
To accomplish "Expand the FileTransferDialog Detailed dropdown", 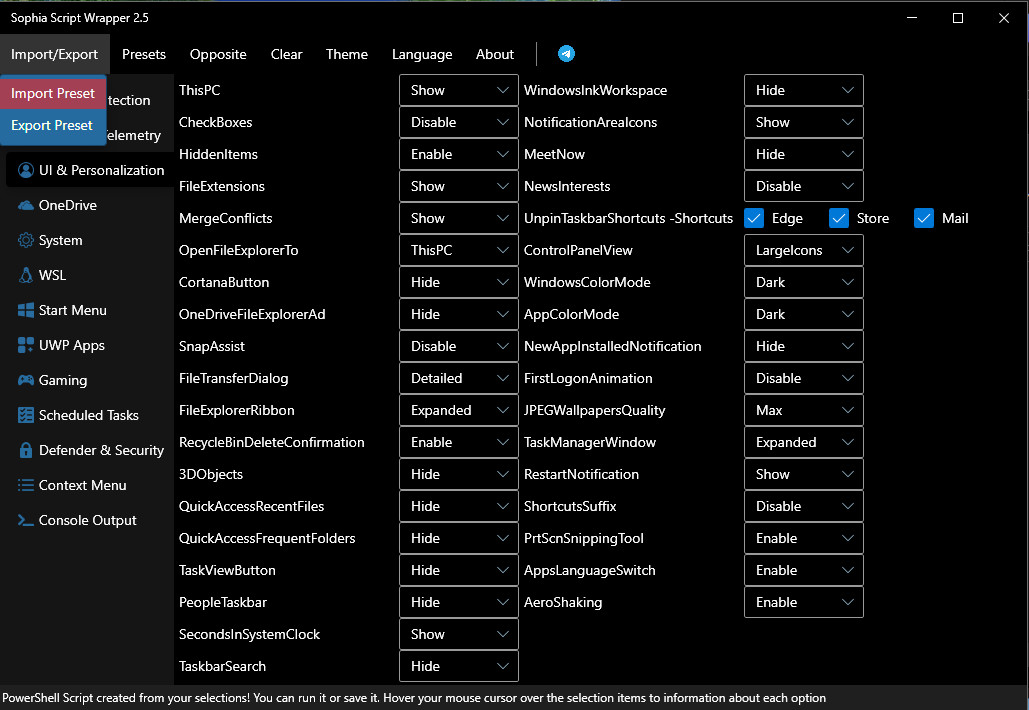I will (x=459, y=378).
